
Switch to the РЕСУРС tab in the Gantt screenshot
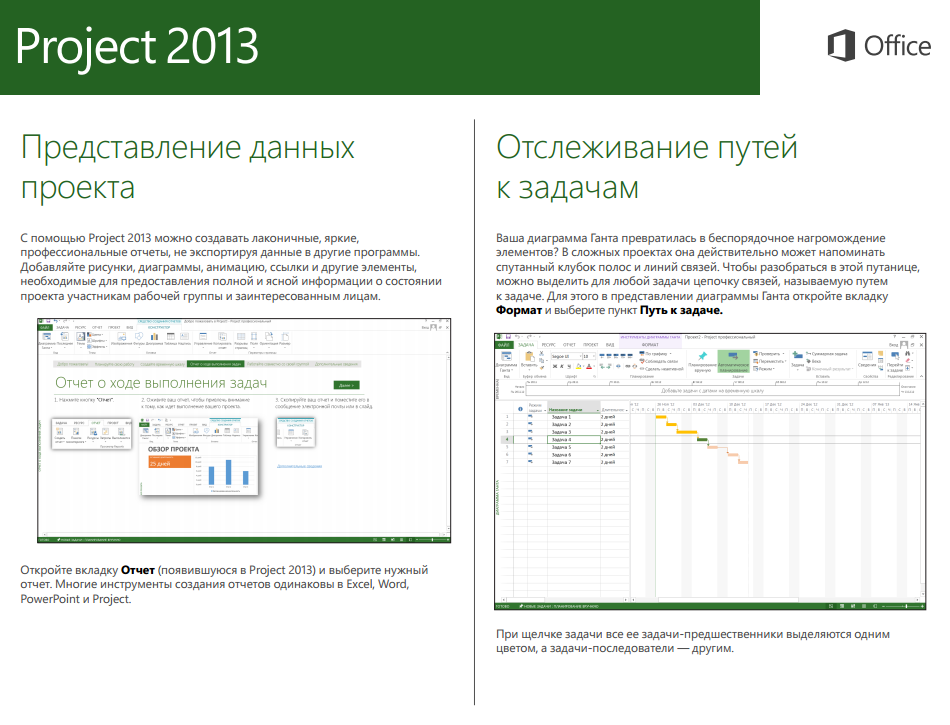coord(548,345)
